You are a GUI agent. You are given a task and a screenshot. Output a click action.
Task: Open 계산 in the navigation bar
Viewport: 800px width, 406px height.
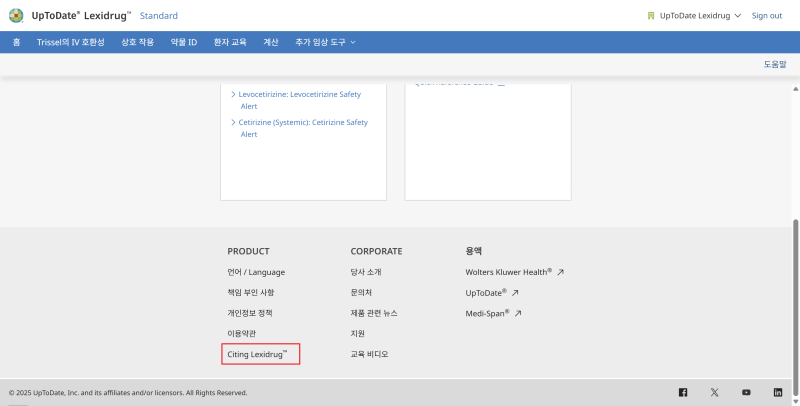(270, 42)
